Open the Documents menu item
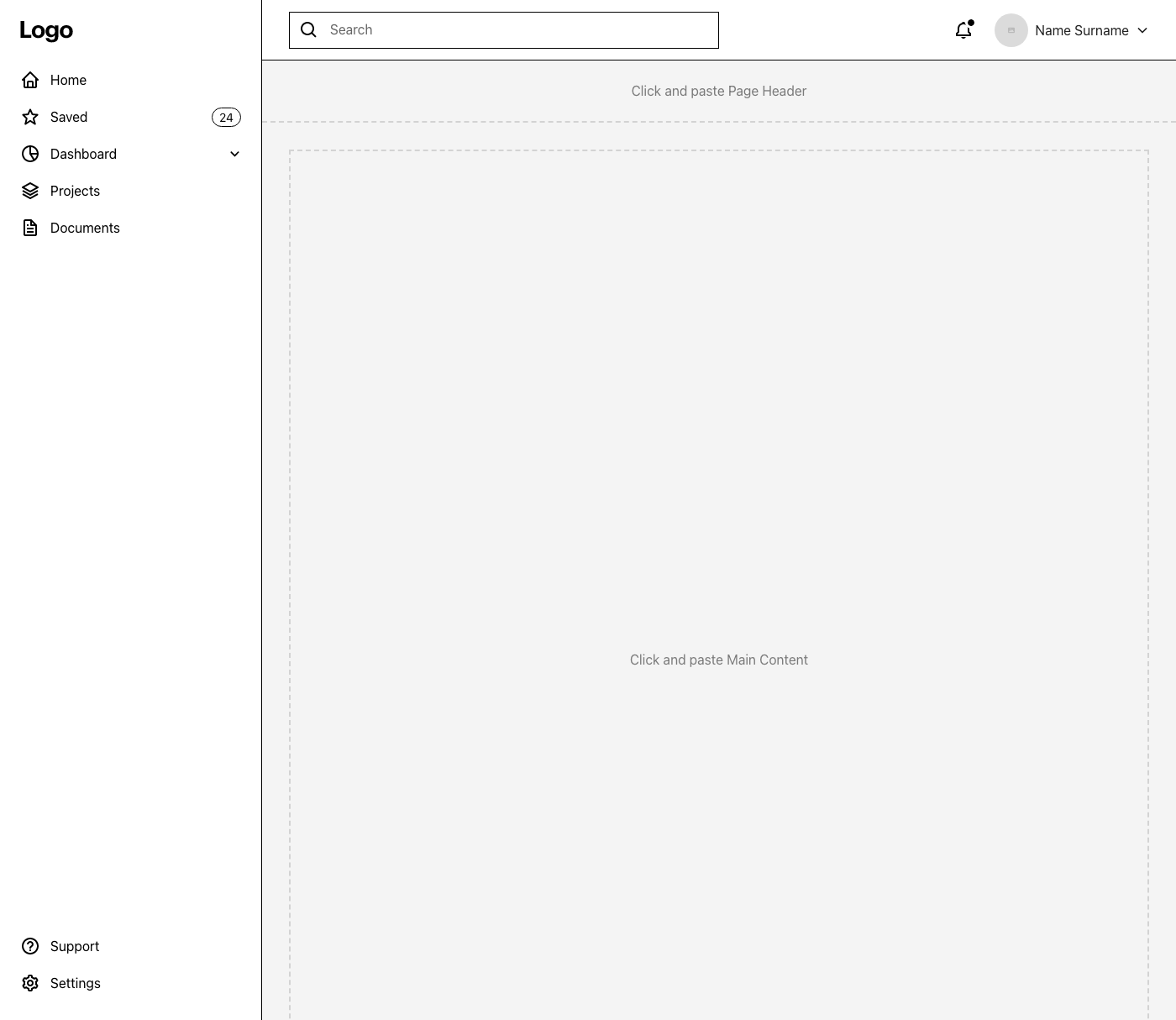This screenshot has width=1176, height=1020. click(x=130, y=228)
